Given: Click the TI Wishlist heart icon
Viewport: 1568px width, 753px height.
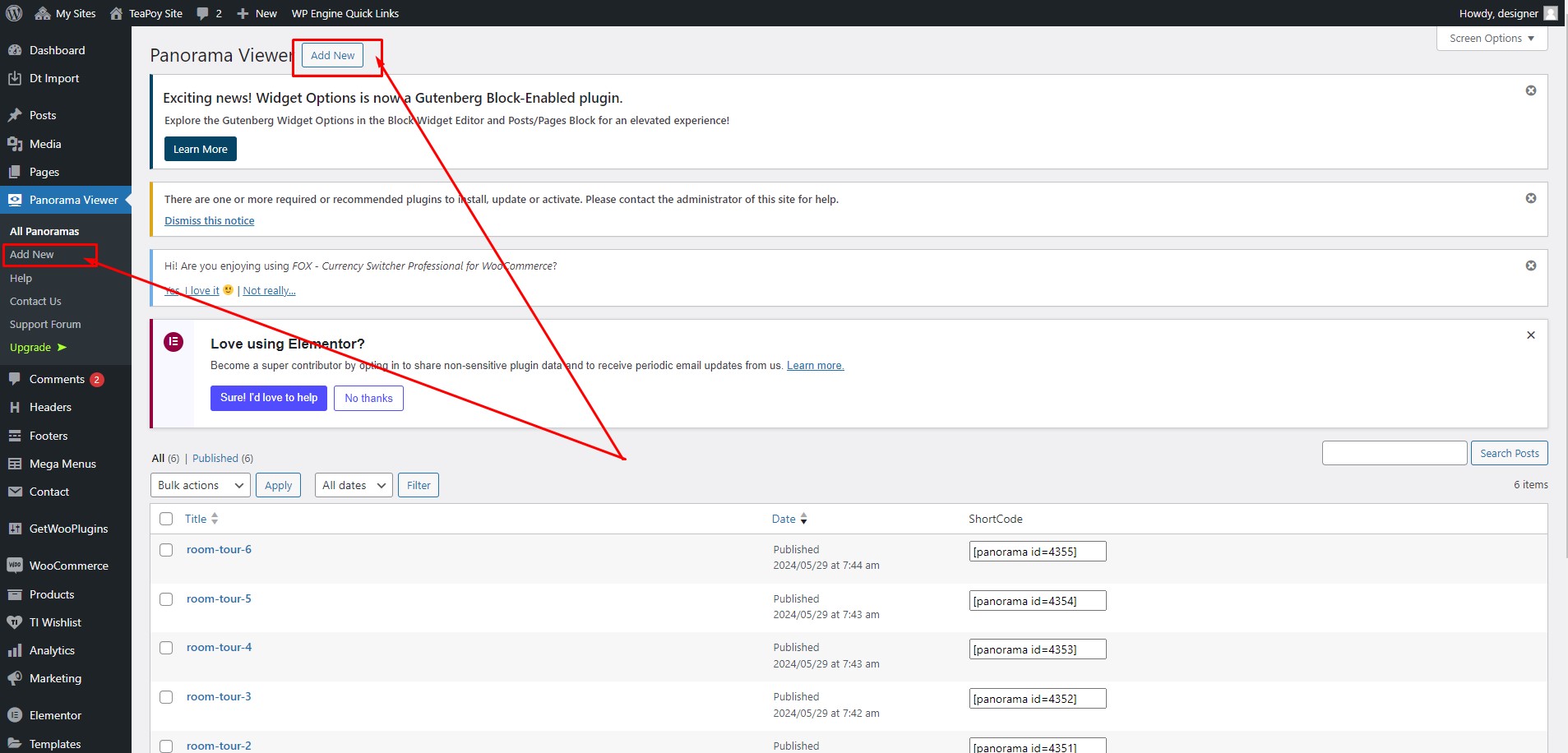Looking at the screenshot, I should coord(15,622).
